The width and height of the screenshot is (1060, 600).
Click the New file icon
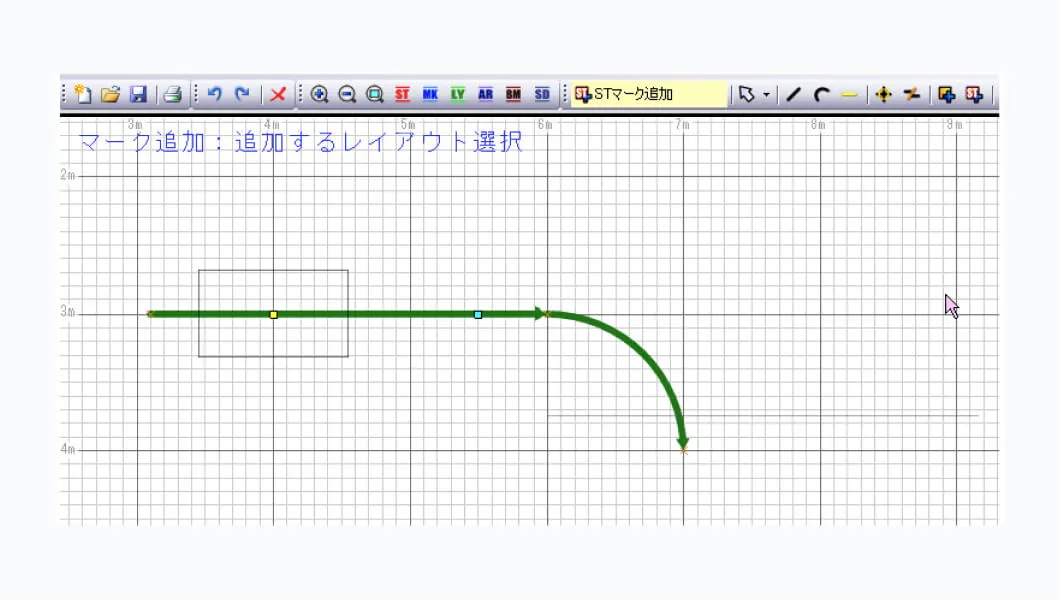tap(83, 95)
